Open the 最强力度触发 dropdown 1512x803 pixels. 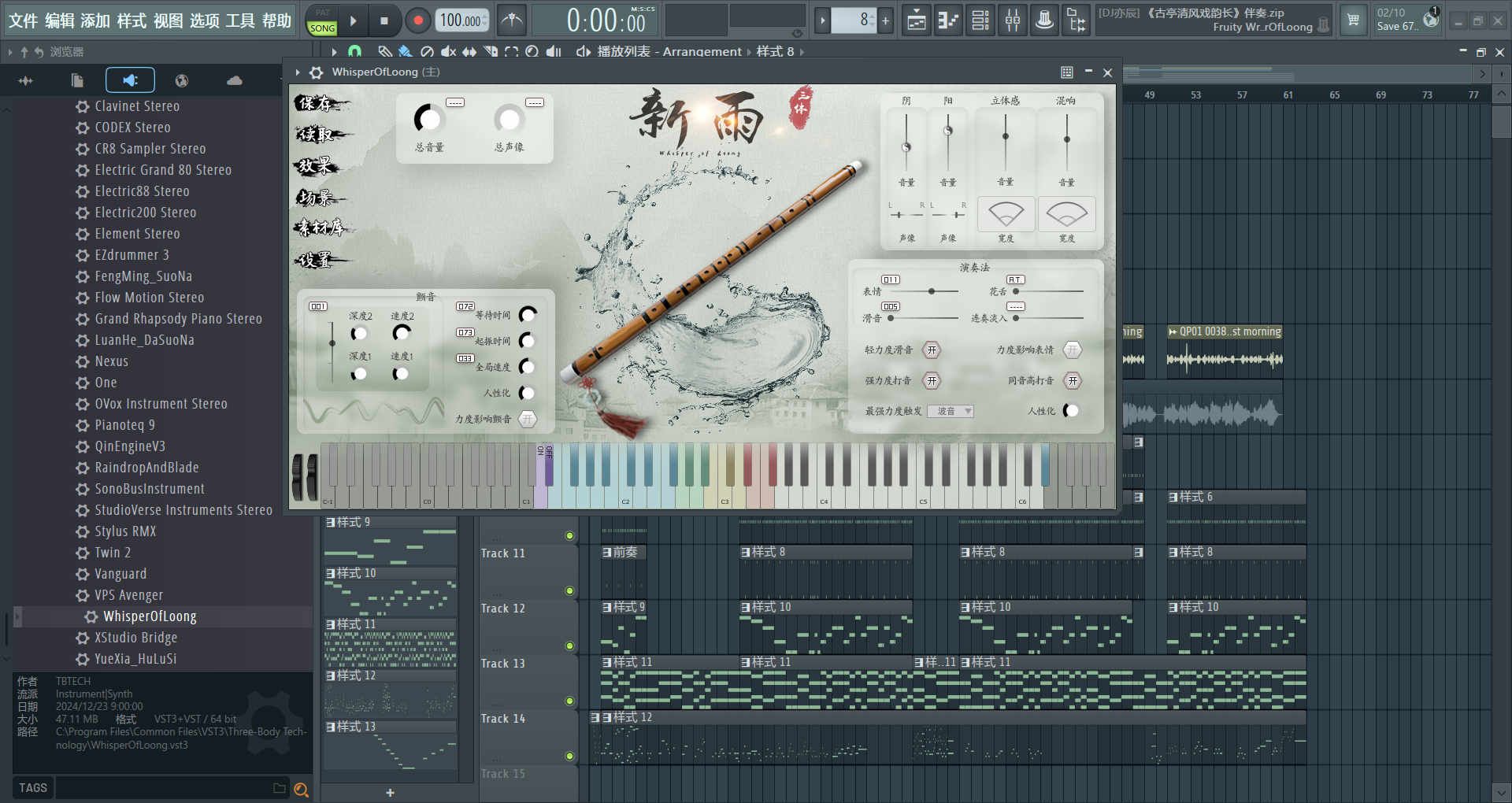coord(951,412)
